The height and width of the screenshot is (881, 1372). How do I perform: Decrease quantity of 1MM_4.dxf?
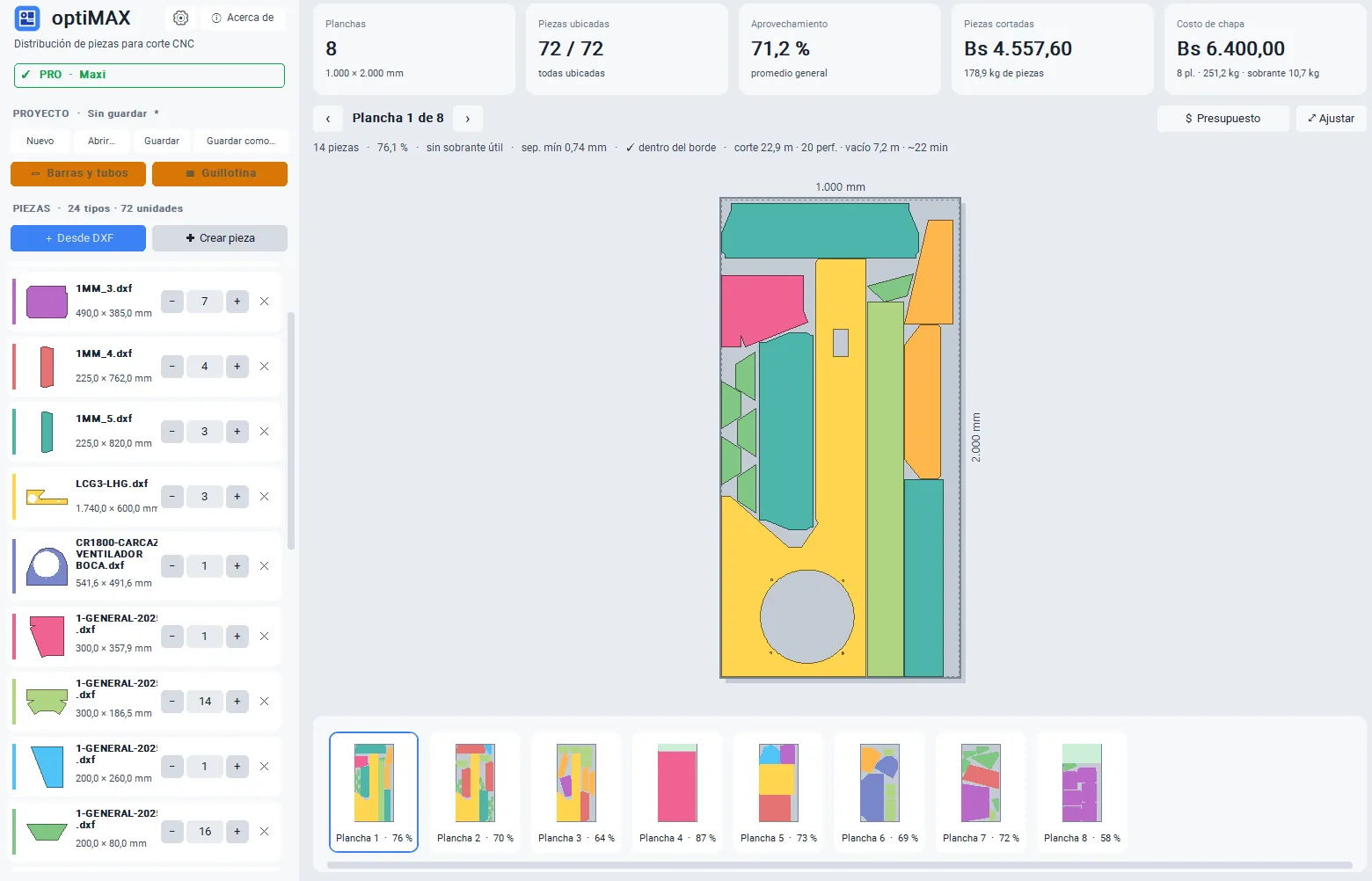(172, 367)
